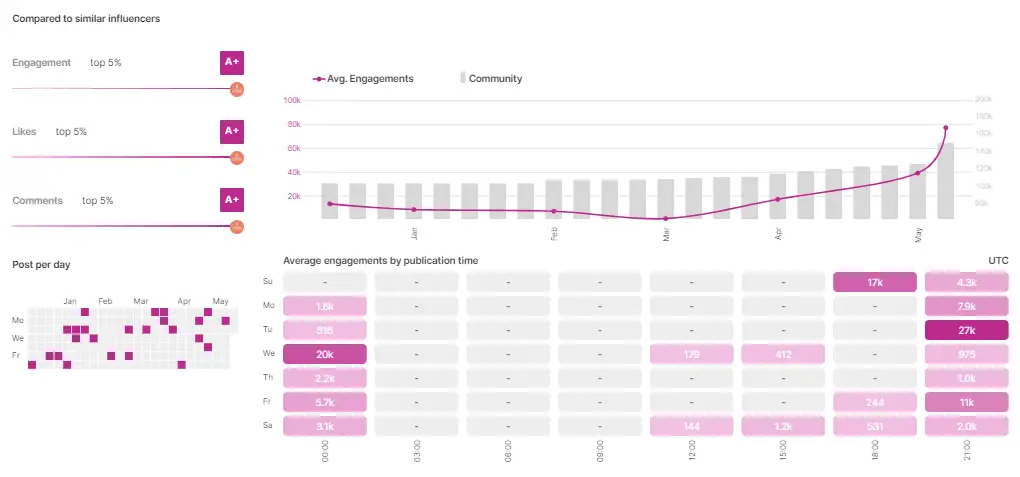Click the highest engagement point in May
This screenshot has width=1020, height=477.
[x=945, y=128]
